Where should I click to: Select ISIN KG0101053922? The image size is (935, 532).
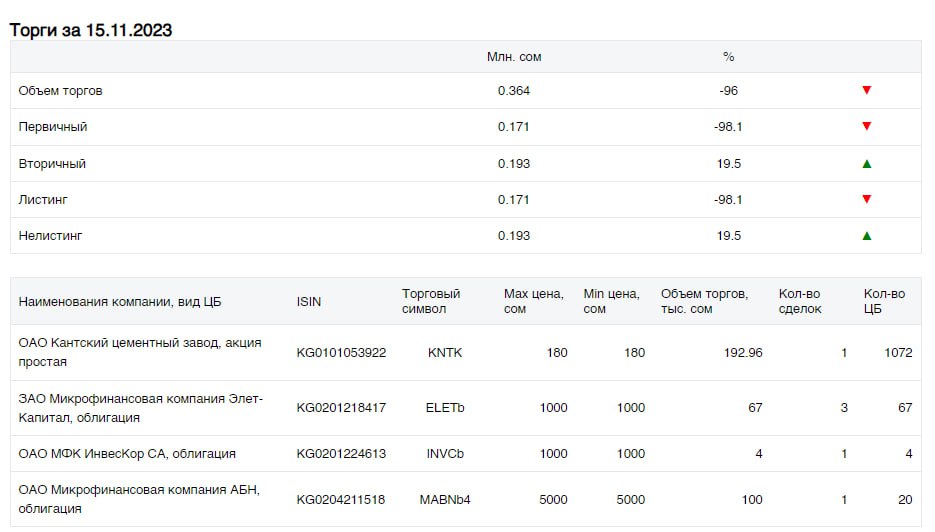pyautogui.click(x=341, y=352)
